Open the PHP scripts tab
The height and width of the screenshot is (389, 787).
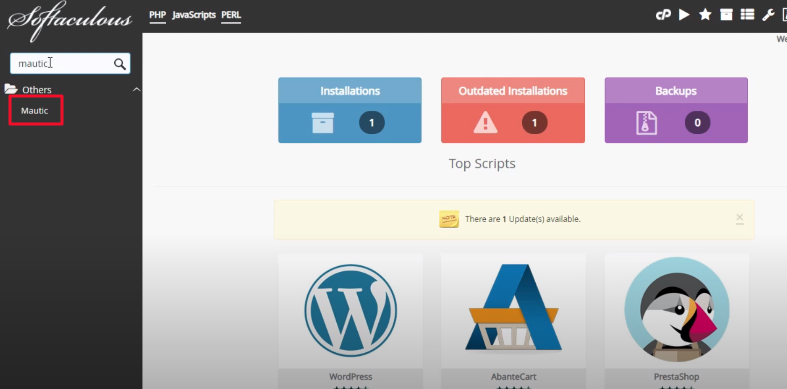pos(158,15)
